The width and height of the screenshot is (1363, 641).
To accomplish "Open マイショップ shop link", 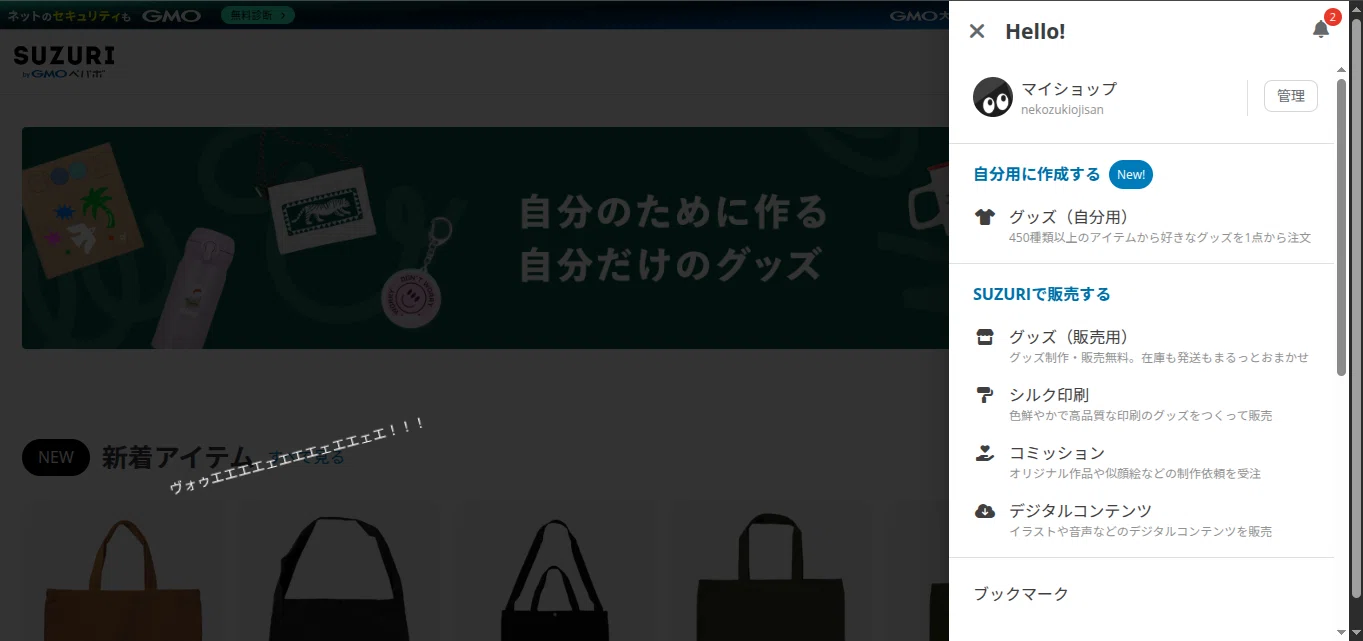I will 1069,88.
